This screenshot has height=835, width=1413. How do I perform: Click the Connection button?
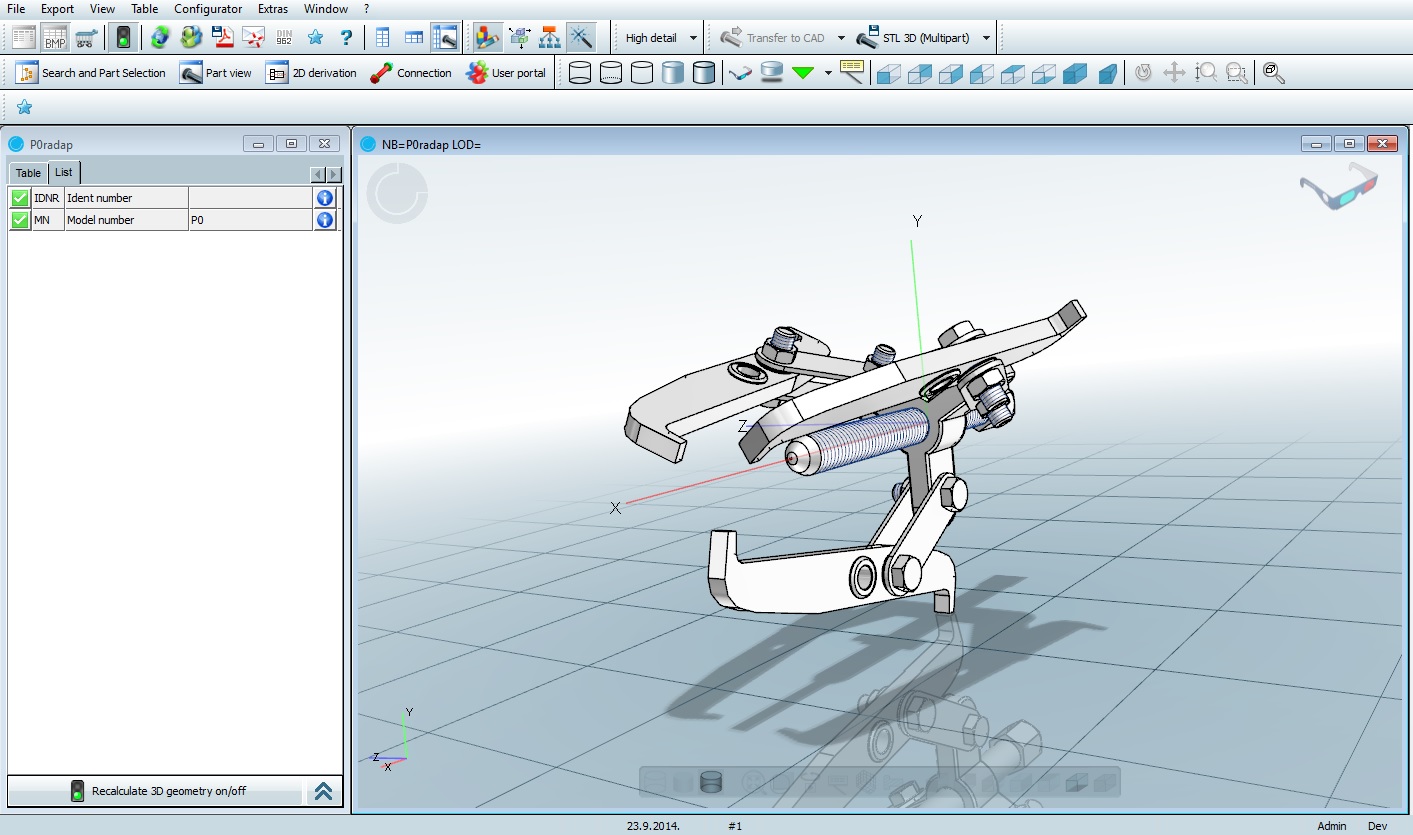pyautogui.click(x=411, y=73)
